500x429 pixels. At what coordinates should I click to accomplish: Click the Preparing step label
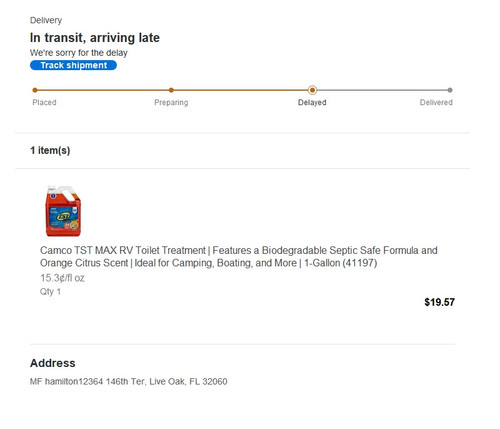coord(171,102)
